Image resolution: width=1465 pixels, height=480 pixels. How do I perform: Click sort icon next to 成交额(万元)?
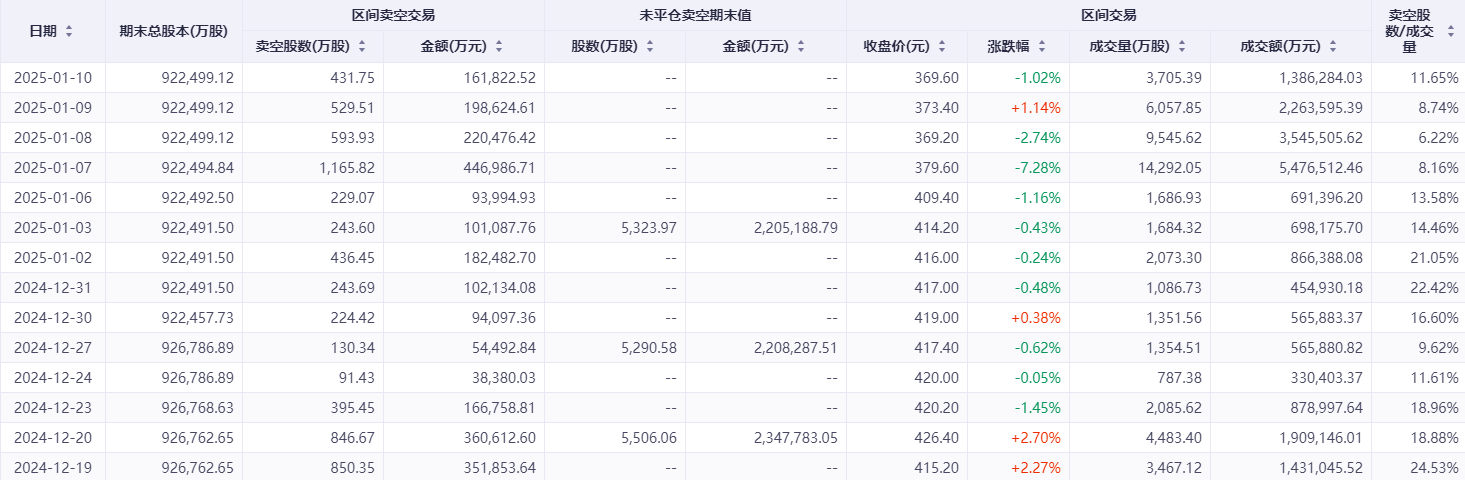(x=1334, y=46)
